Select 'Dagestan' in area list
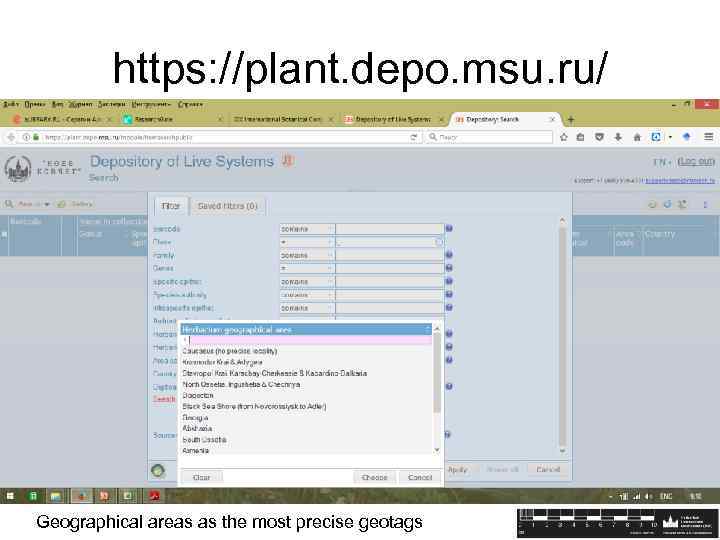This screenshot has width=720, height=540. coord(198,395)
